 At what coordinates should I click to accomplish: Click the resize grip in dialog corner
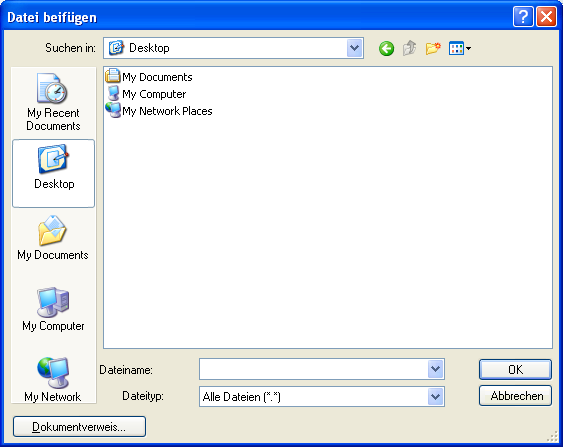[552, 436]
